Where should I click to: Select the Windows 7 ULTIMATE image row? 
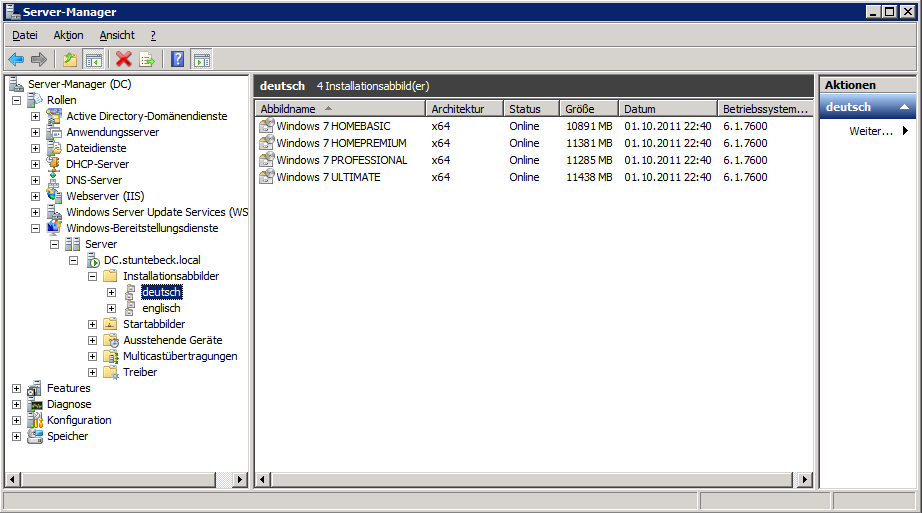click(x=328, y=177)
